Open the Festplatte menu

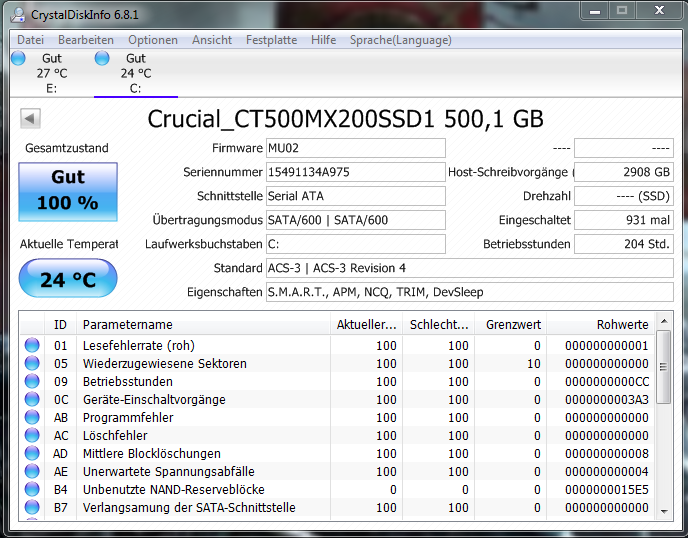pos(271,40)
